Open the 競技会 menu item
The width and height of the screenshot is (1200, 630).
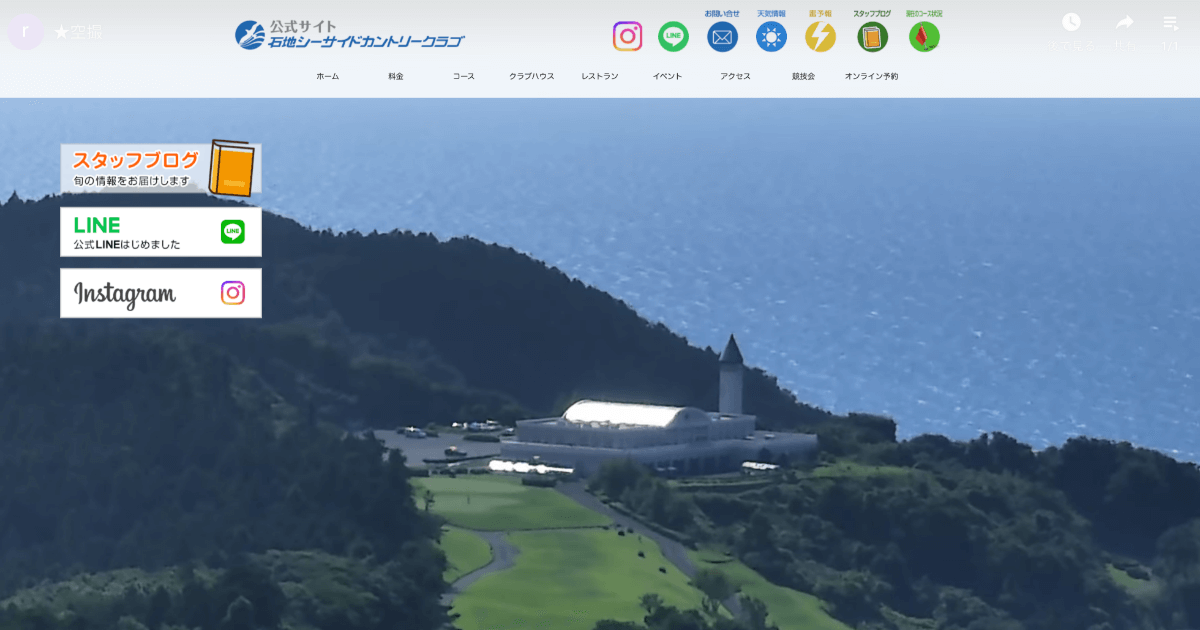coord(803,76)
